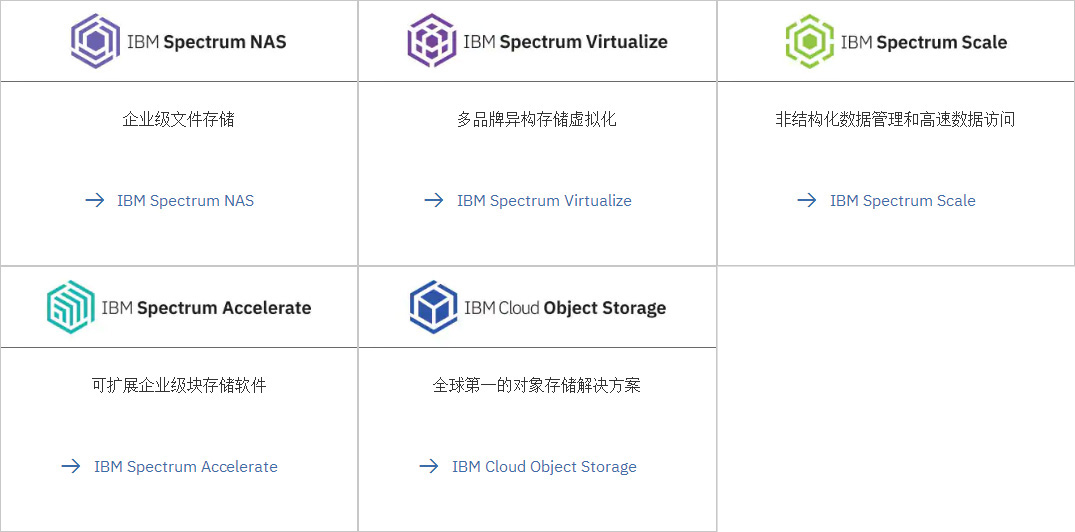Click the arrow icon beside IBM Spectrum Virtualize link
This screenshot has height=532, width=1075.
click(x=434, y=200)
